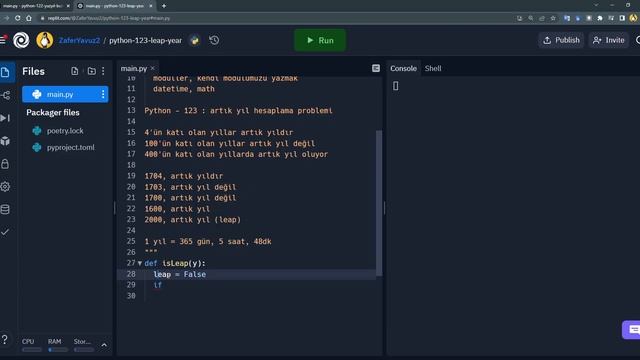Switch to the main.py editor tab

pyautogui.click(x=133, y=68)
